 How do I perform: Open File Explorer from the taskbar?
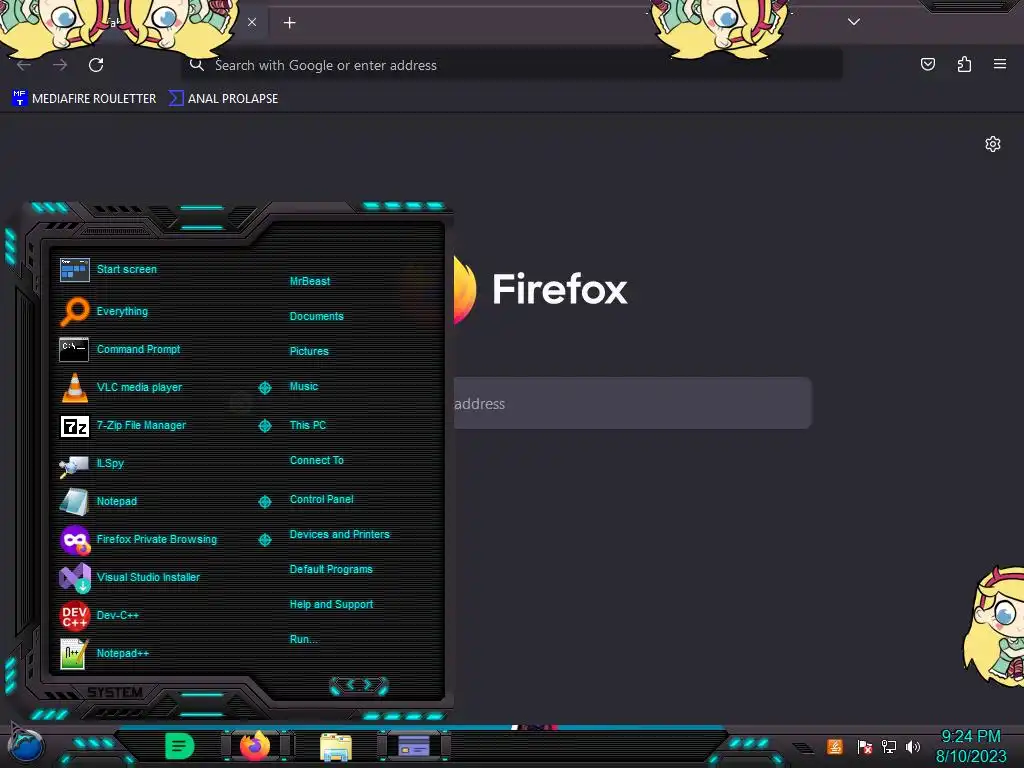click(x=336, y=746)
